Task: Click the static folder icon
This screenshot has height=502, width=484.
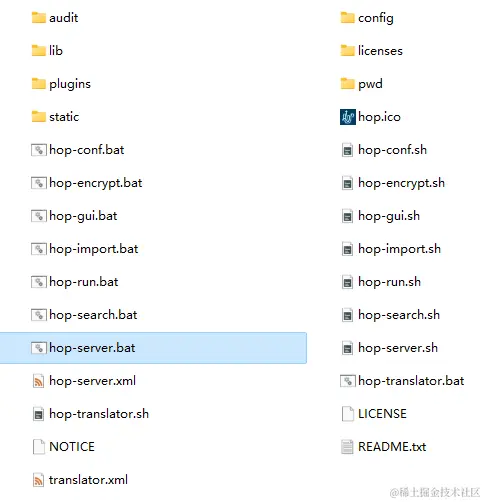Action: (39, 117)
